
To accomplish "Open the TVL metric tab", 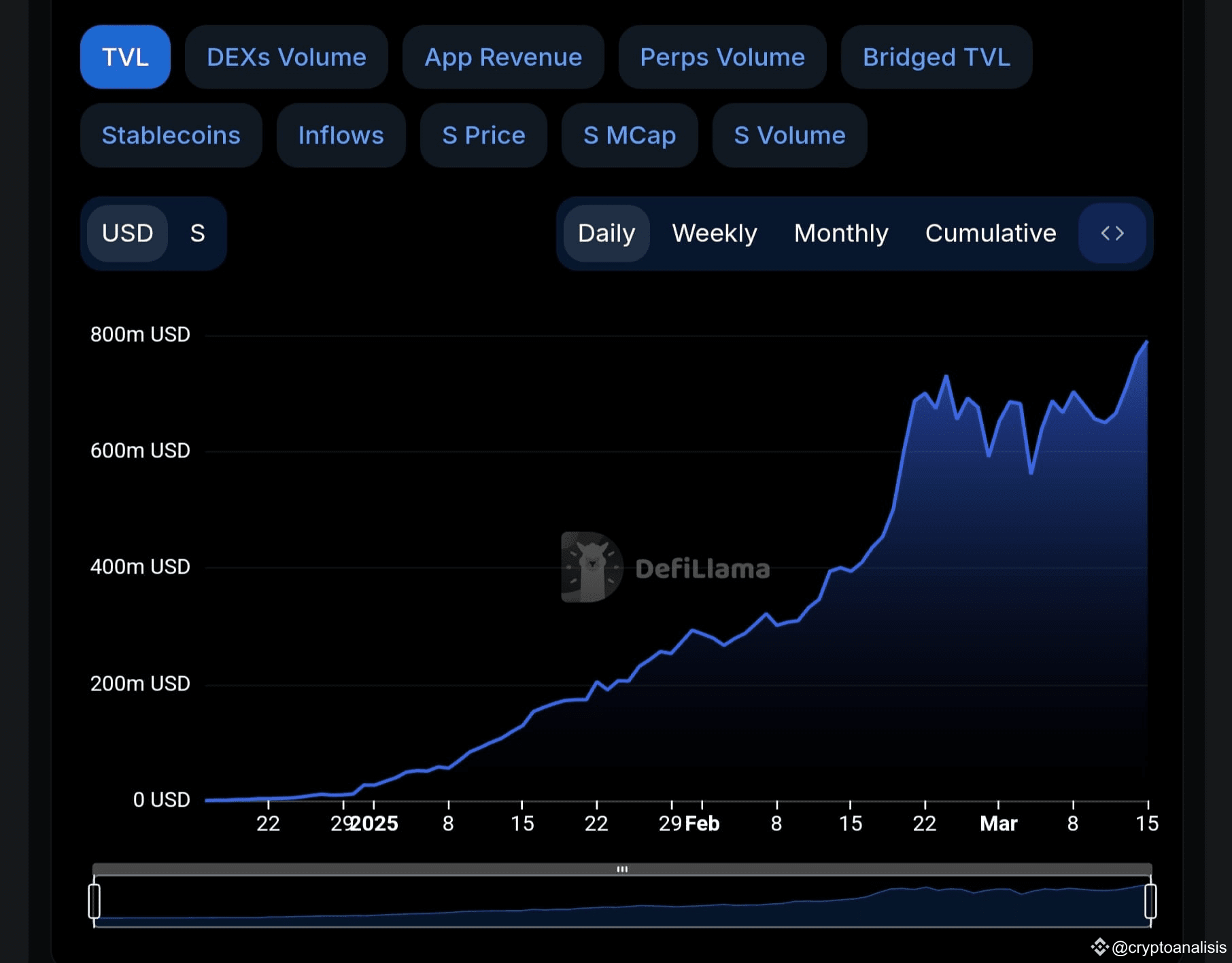I will [x=125, y=57].
